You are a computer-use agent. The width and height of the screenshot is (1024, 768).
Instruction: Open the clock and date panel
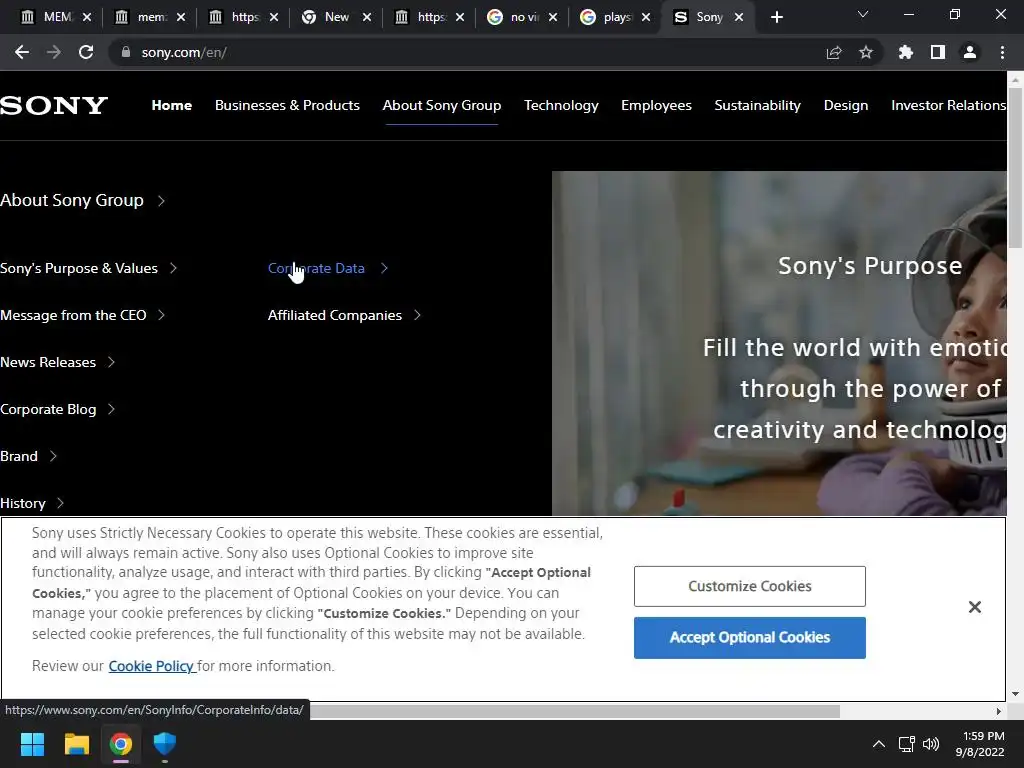click(980, 744)
